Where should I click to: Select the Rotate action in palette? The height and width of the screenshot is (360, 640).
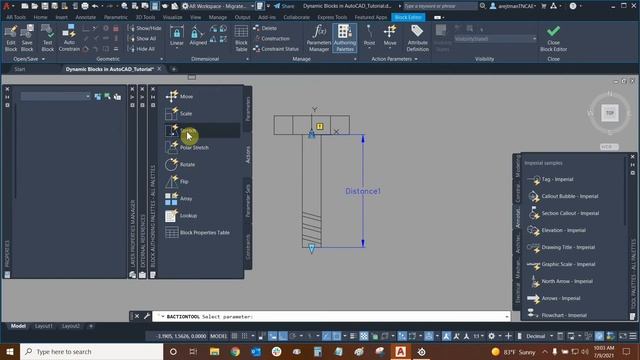click(x=180, y=164)
